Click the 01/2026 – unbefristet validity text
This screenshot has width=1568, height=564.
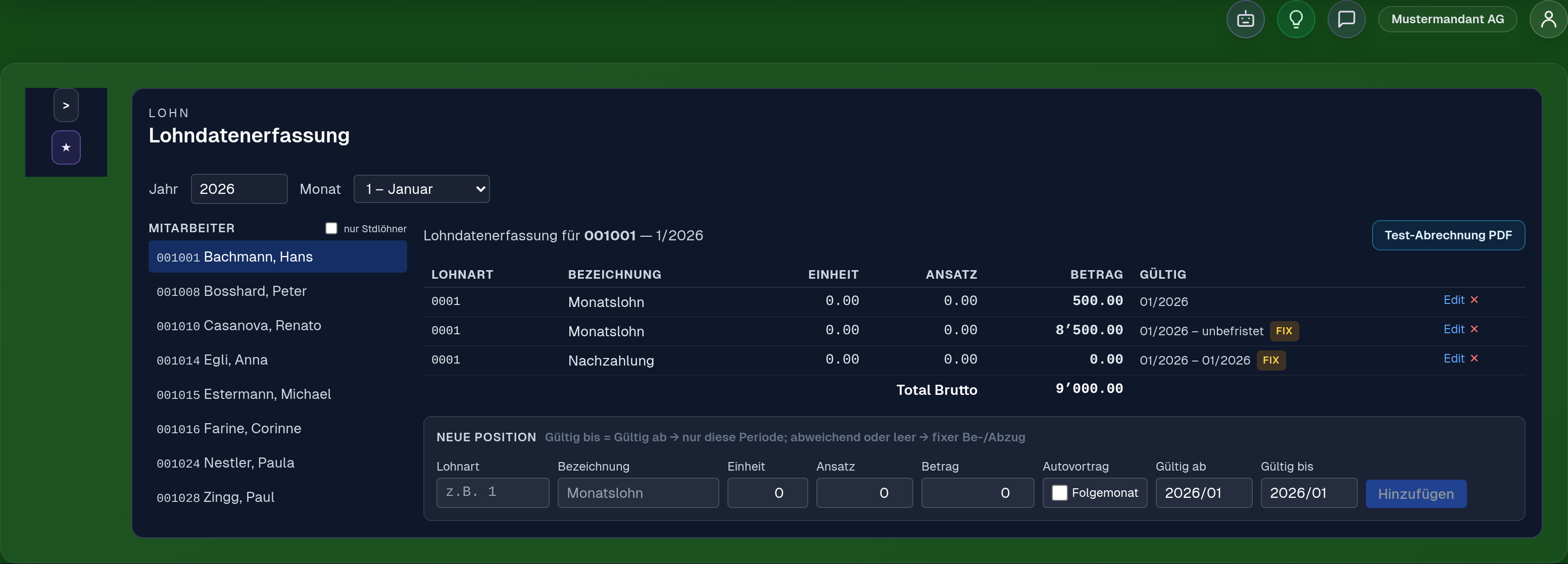[x=1201, y=331]
